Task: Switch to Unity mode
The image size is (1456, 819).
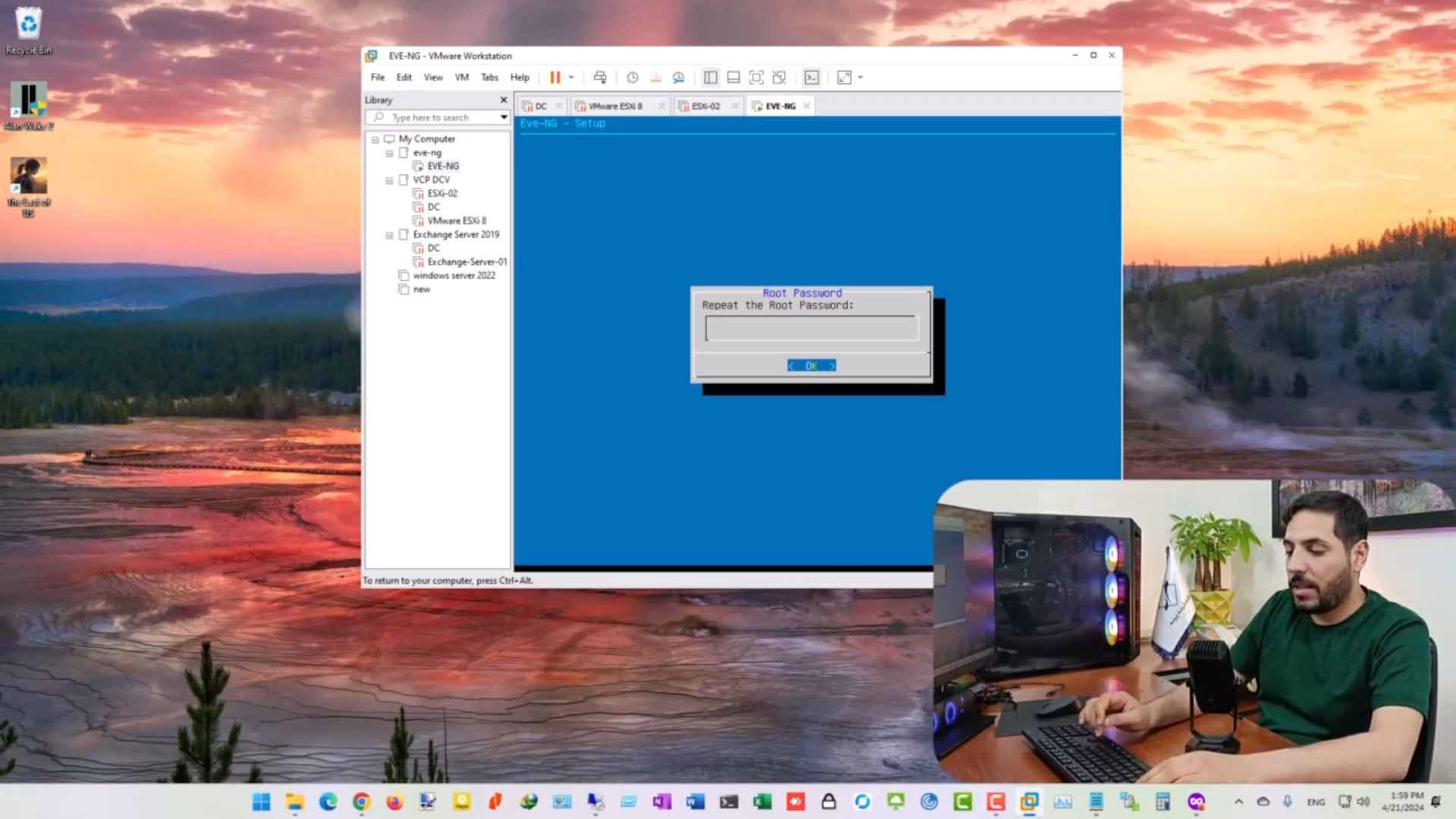Action: tap(779, 77)
